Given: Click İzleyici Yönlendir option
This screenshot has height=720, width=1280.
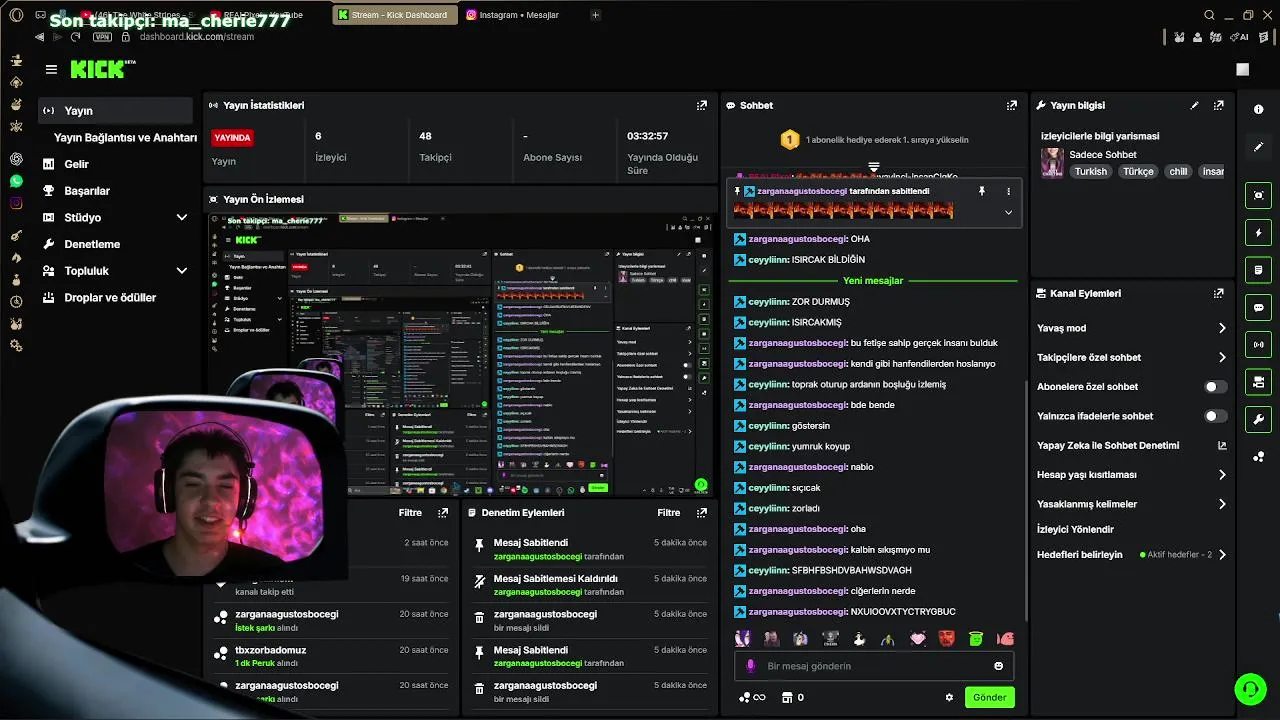Looking at the screenshot, I should 1075,529.
